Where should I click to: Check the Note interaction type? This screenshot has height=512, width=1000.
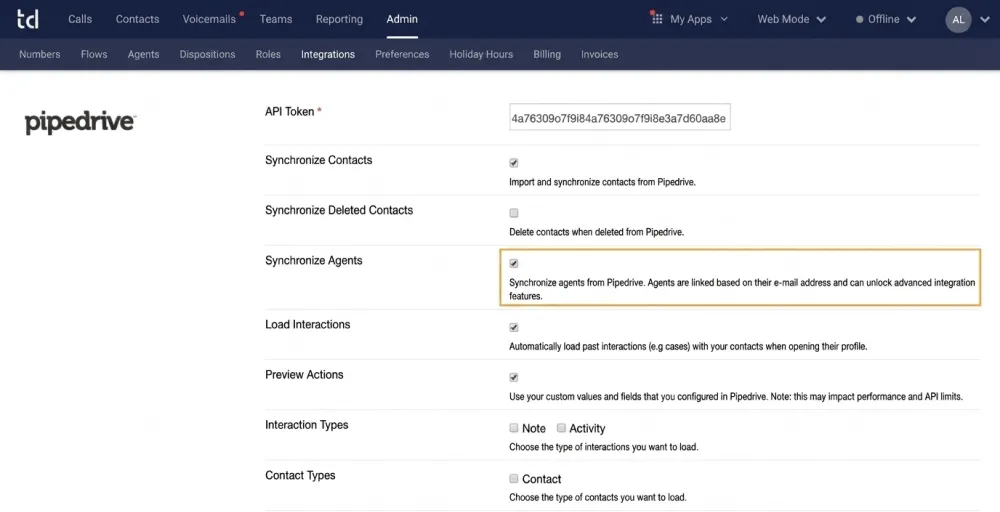coord(514,428)
